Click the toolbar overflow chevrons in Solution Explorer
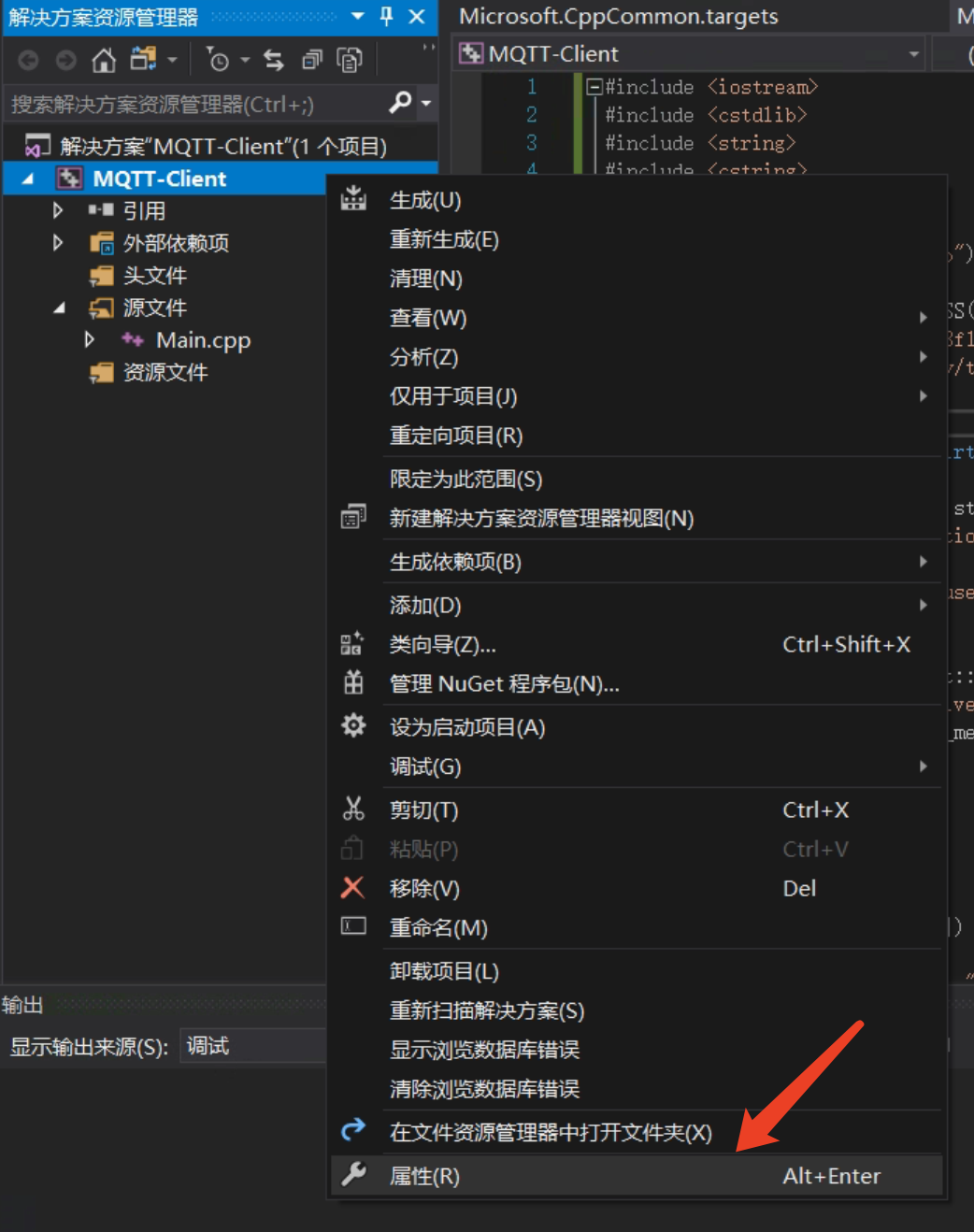974x1232 pixels. tap(429, 48)
